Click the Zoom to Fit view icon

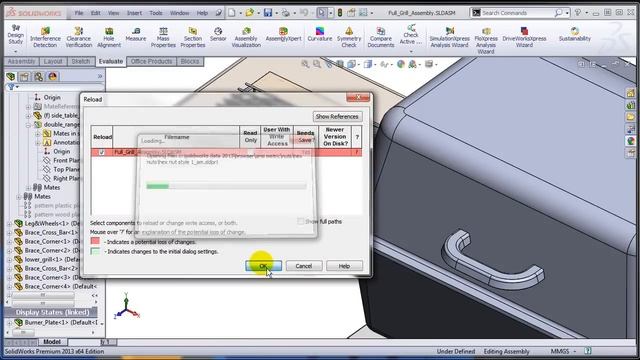[305, 64]
